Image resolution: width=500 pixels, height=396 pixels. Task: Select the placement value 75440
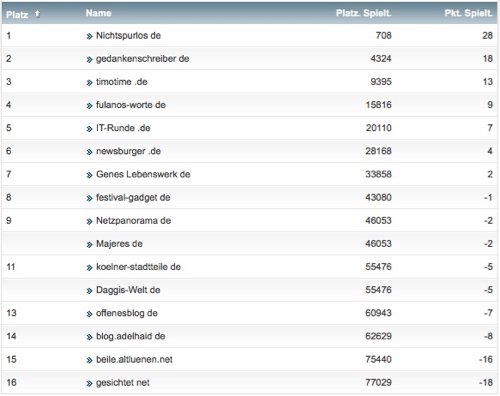click(x=379, y=359)
